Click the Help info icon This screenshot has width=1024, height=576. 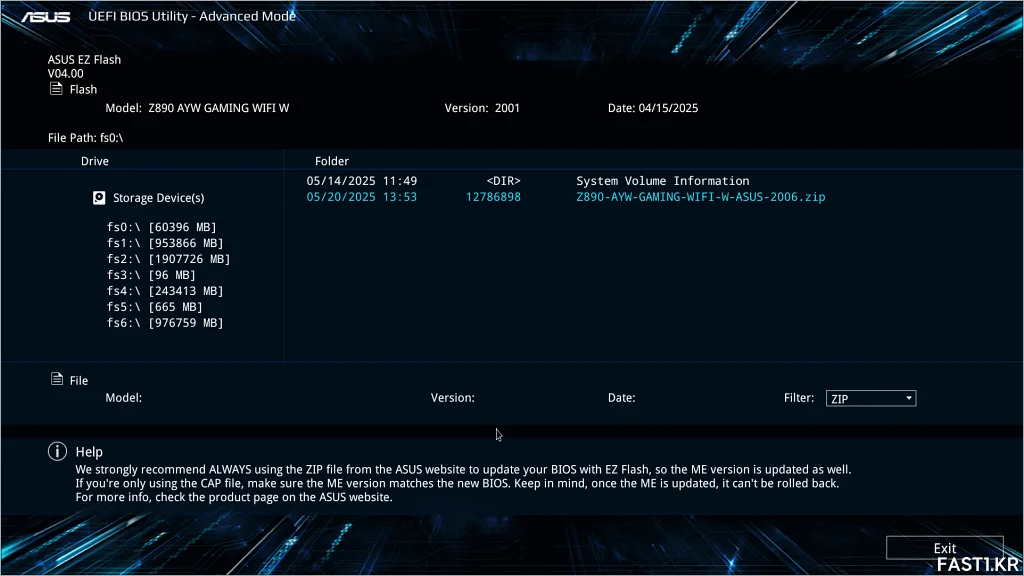pos(57,451)
